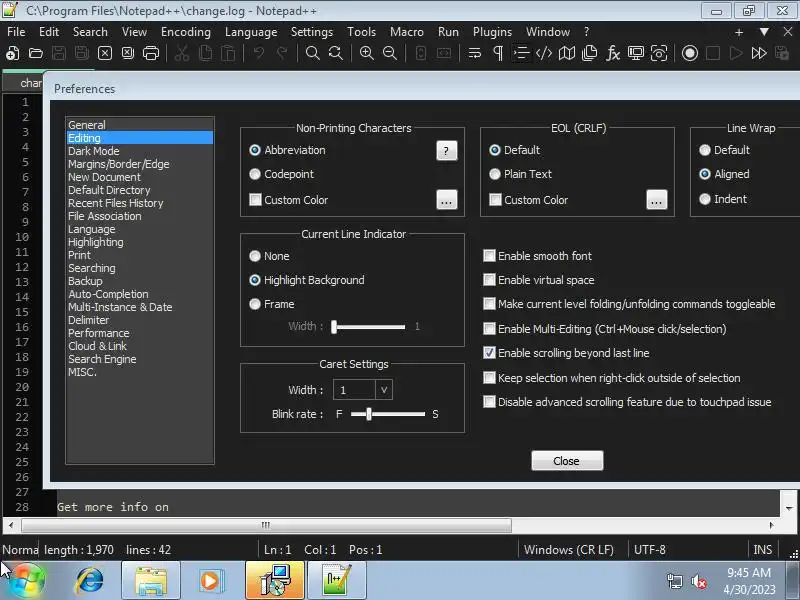Open the Function List fx icon

tap(613, 53)
